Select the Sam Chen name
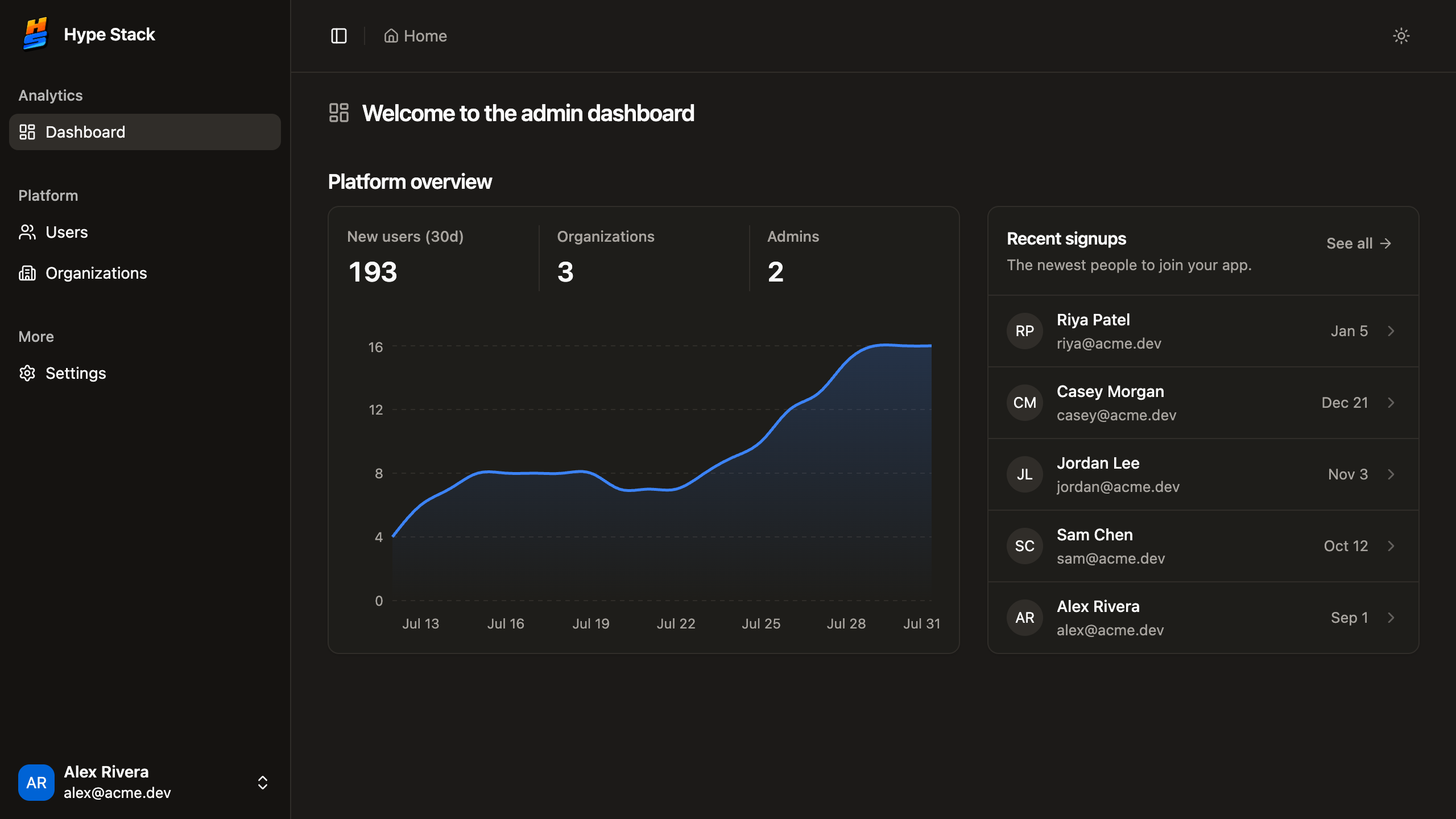Image resolution: width=1456 pixels, height=819 pixels. tap(1095, 535)
